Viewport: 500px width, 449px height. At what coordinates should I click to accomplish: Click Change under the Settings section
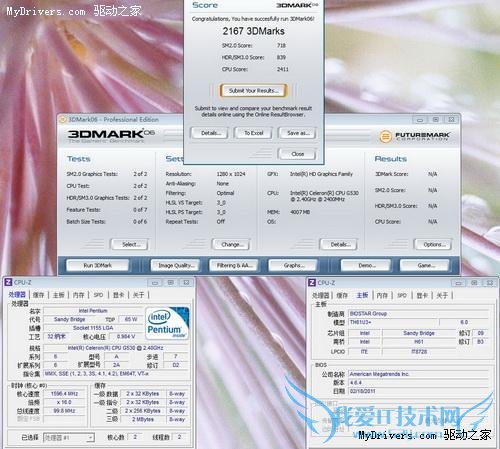pos(231,244)
